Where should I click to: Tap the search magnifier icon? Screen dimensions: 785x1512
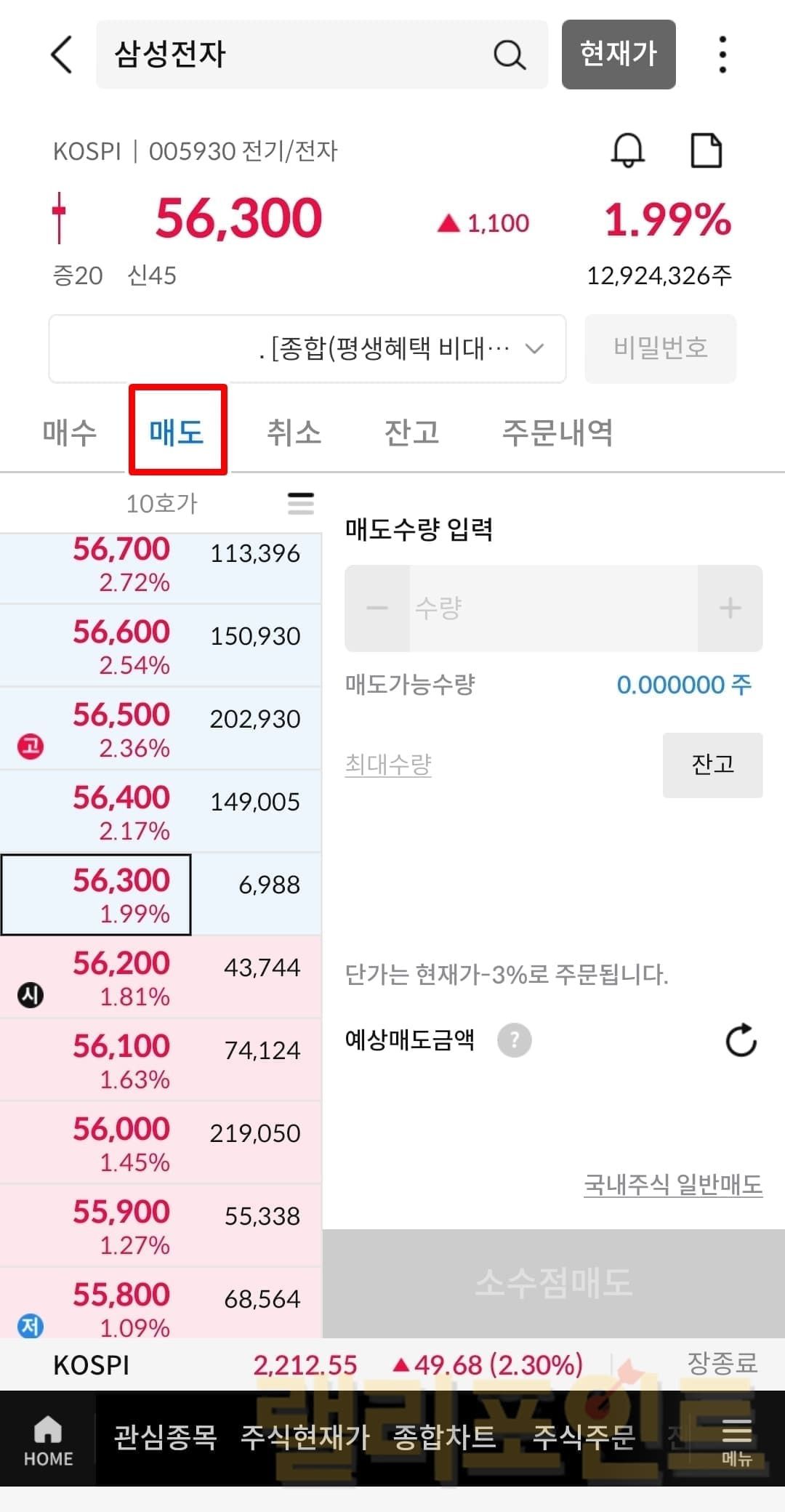509,55
